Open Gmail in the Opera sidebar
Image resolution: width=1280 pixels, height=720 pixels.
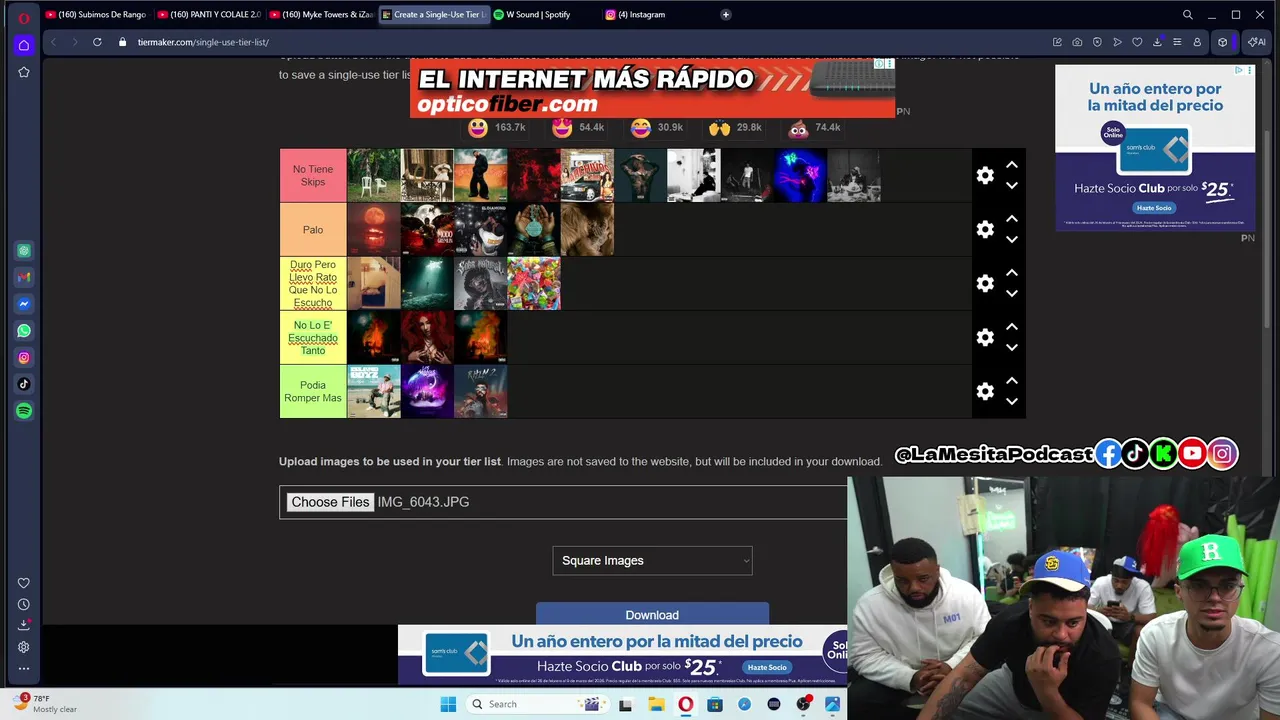[x=24, y=277]
